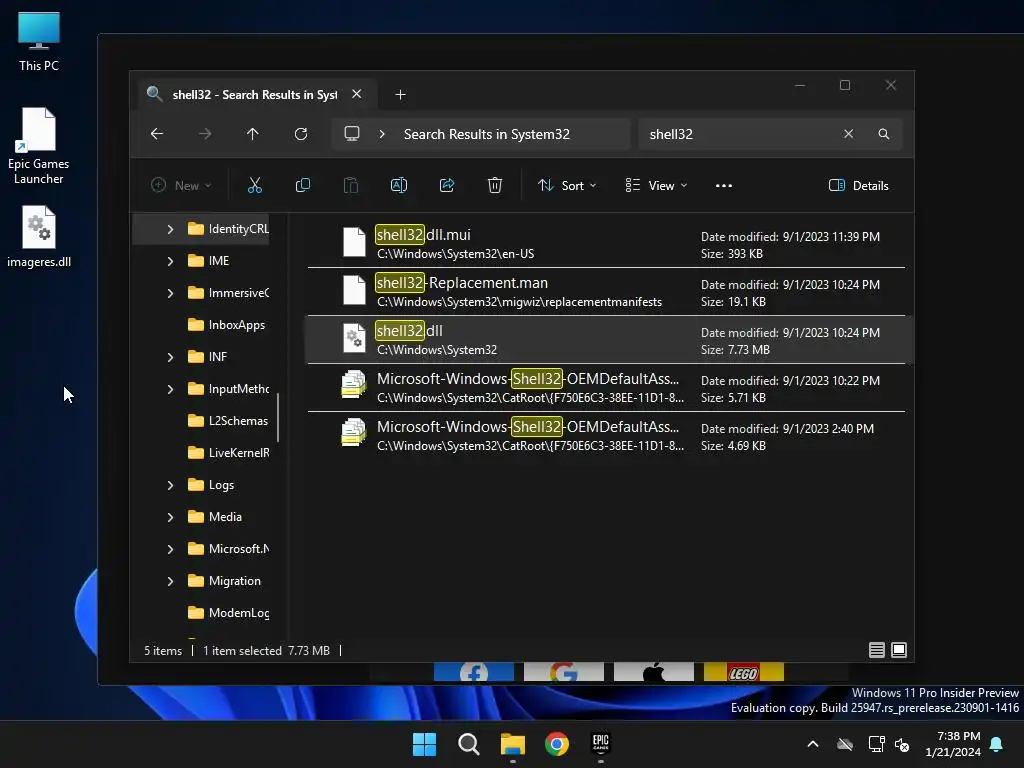
Task: Refresh the search results
Action: pyautogui.click(x=300, y=134)
